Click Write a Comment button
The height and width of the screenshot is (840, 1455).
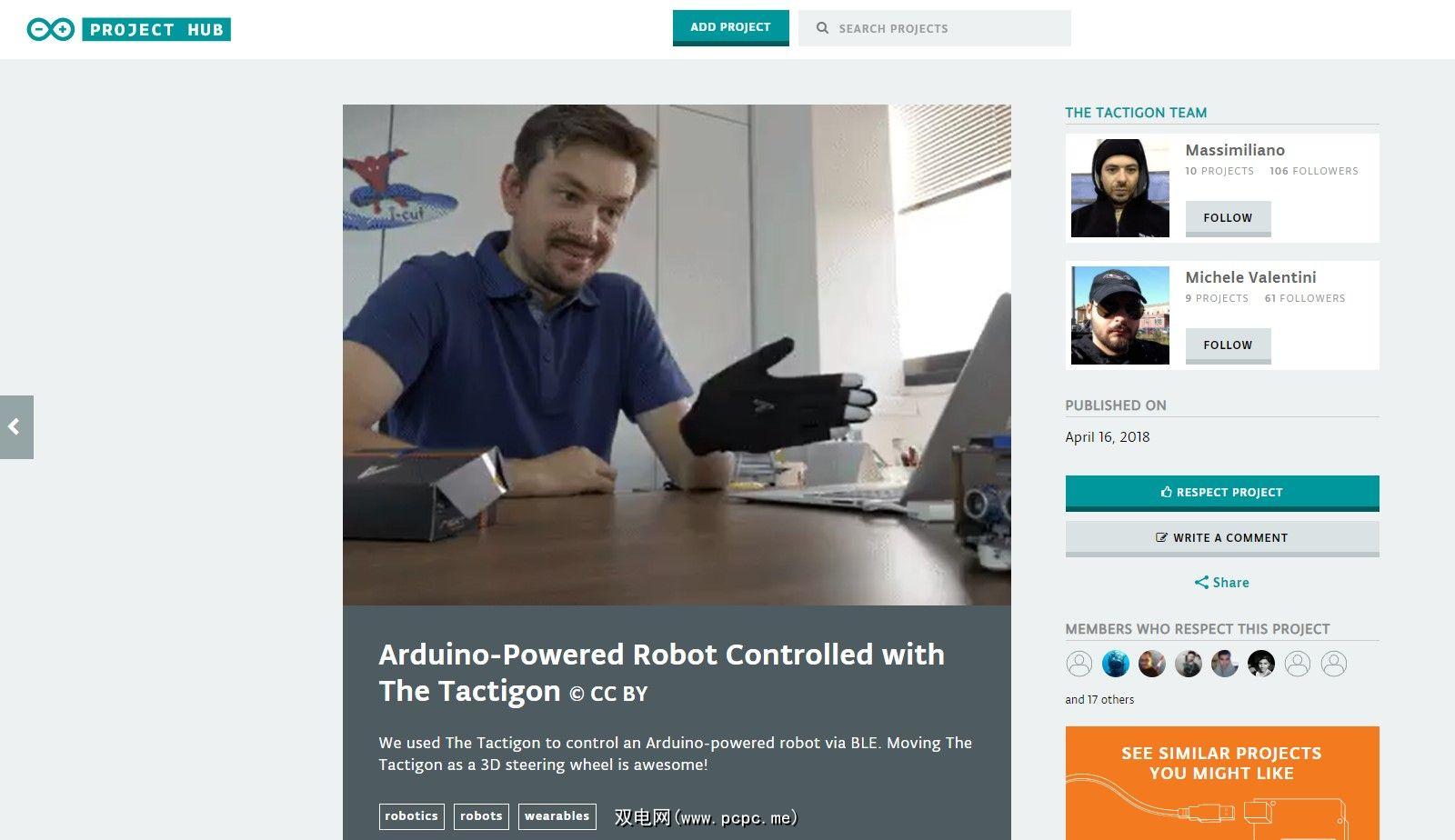[1221, 538]
